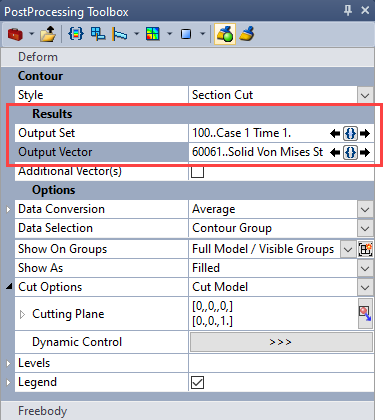Open the Data Conversion dropdown
The width and height of the screenshot is (383, 420).
pos(365,210)
